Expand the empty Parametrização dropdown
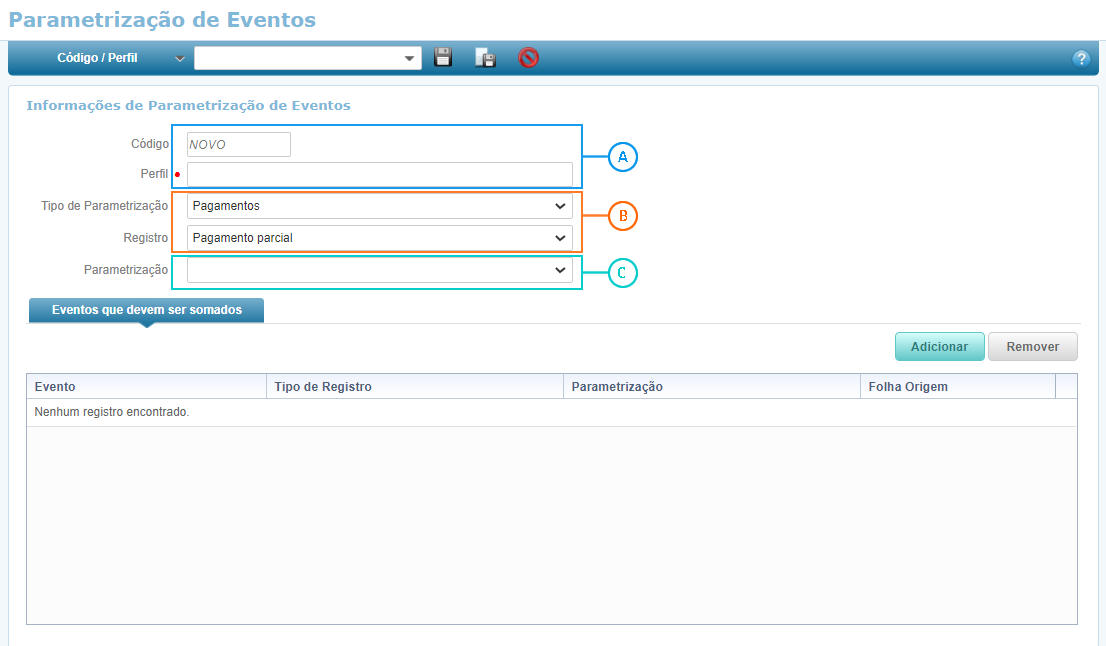This screenshot has height=646, width=1106. coord(379,270)
